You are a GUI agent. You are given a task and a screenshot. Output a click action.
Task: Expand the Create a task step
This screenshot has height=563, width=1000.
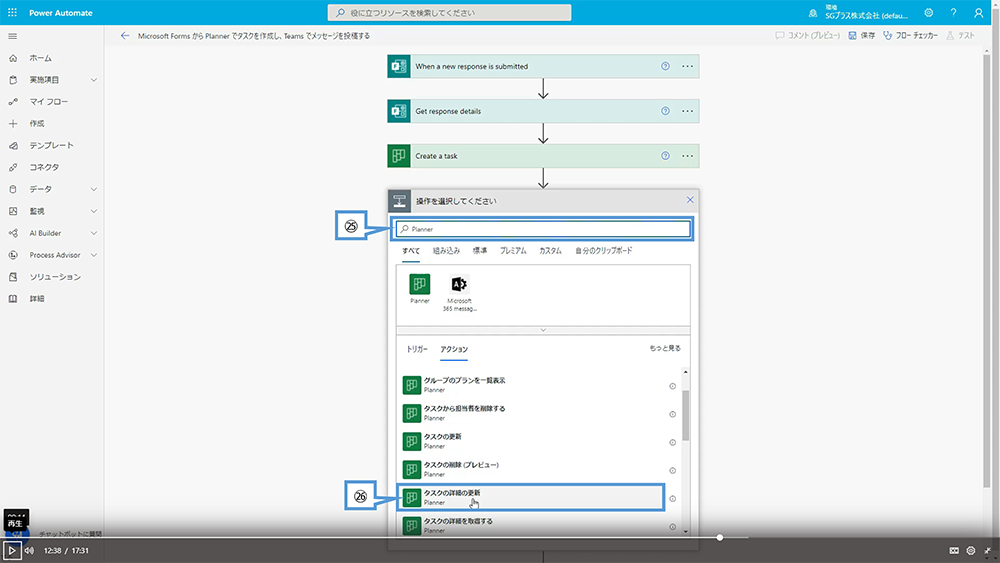(x=543, y=156)
